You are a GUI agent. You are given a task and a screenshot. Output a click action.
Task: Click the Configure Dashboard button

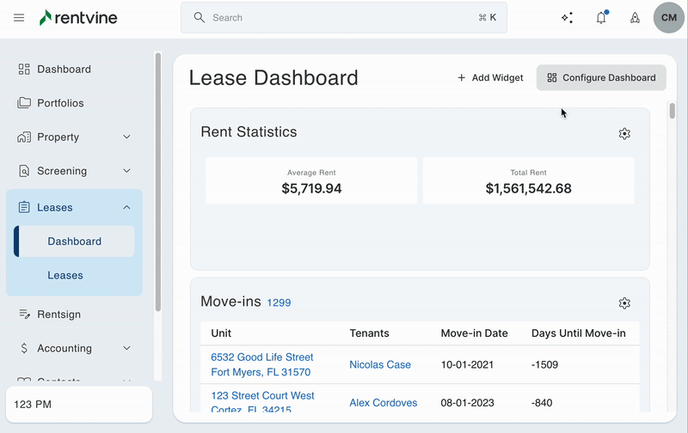pos(601,78)
